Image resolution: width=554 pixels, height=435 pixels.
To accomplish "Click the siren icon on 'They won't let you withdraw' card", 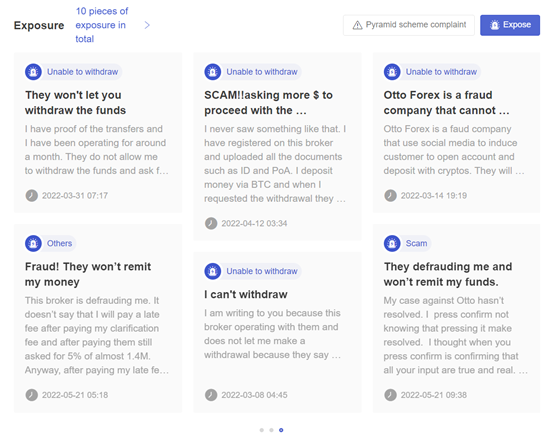I will [x=33, y=72].
